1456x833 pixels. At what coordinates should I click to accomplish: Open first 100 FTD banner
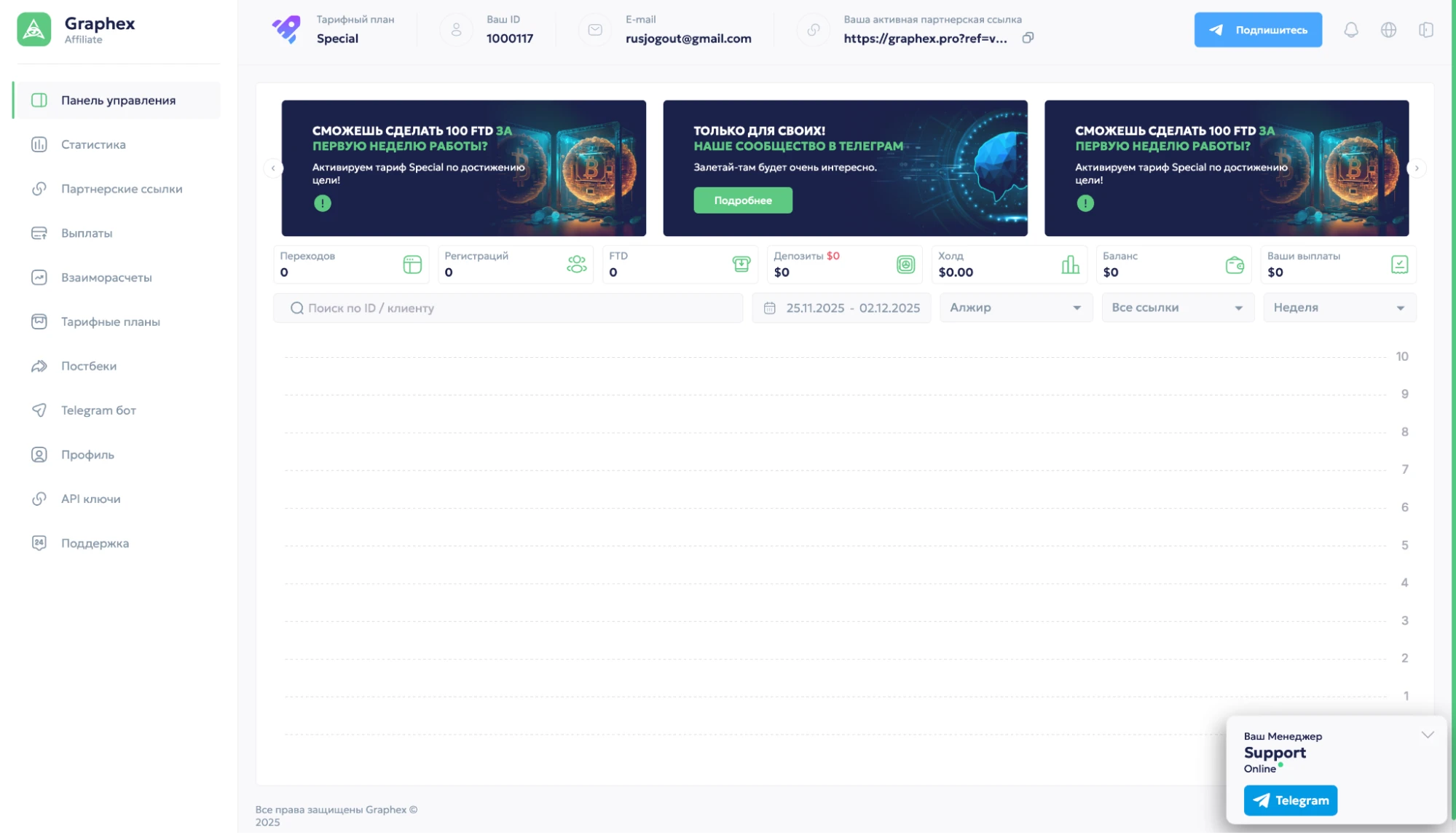coord(464,168)
